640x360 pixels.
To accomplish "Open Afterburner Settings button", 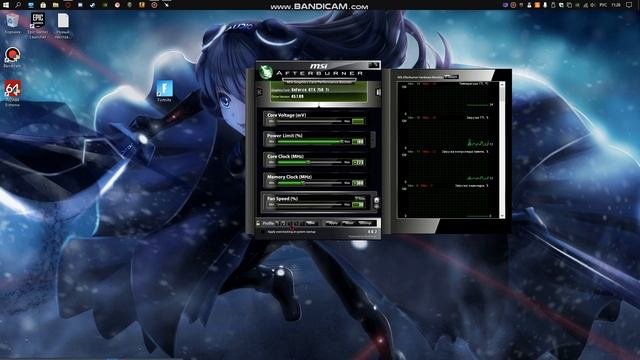I will (x=365, y=223).
